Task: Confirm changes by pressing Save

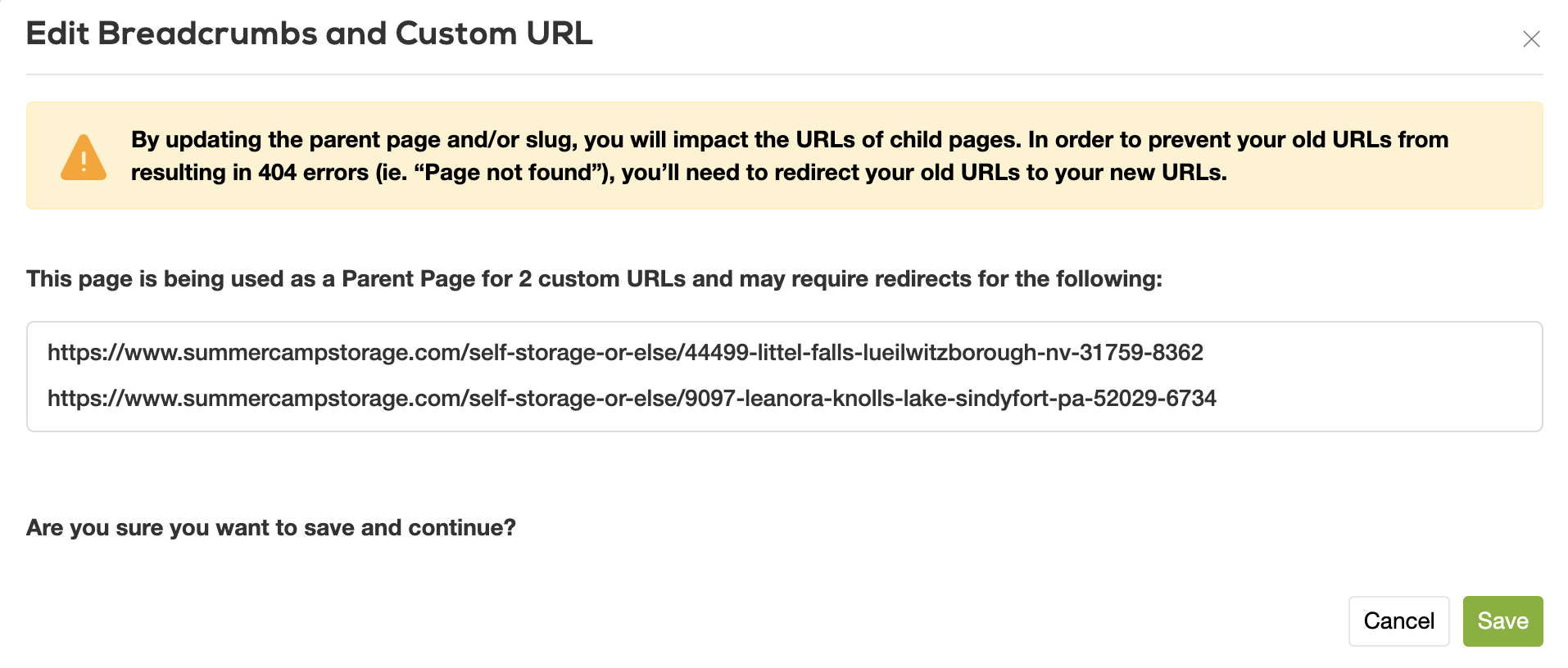Action: coord(1502,621)
